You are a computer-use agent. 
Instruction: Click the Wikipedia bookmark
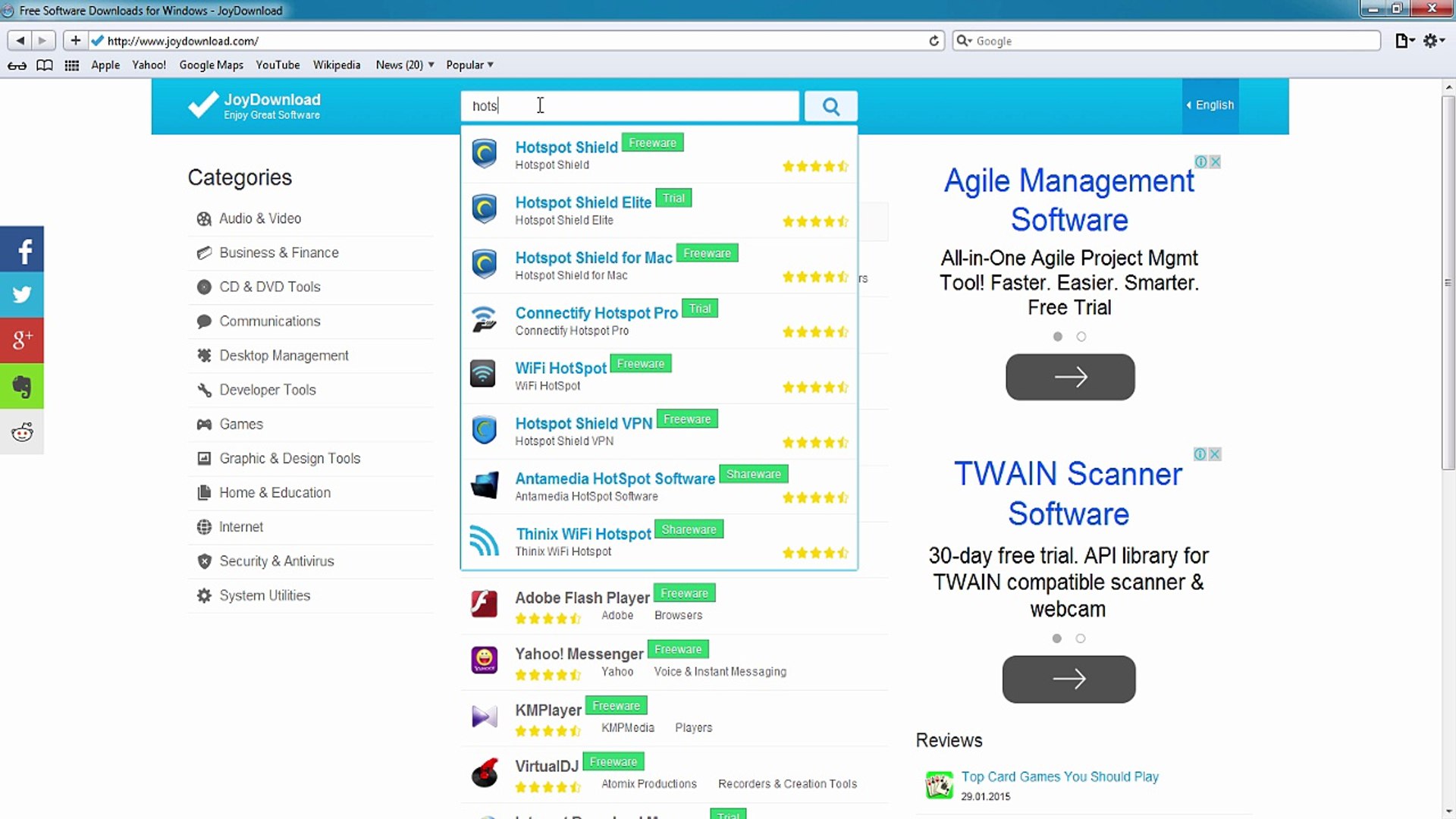pyautogui.click(x=337, y=65)
